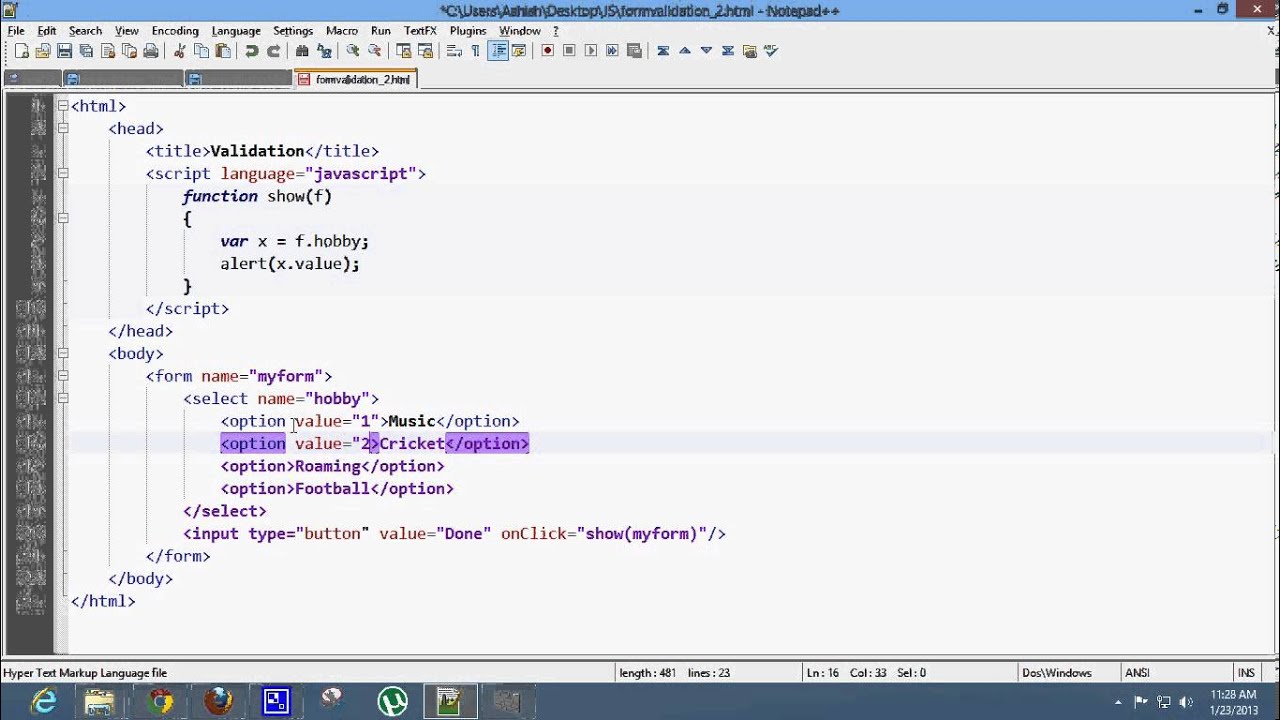Click the Paste toolbar icon
1280x720 pixels.
(x=223, y=51)
